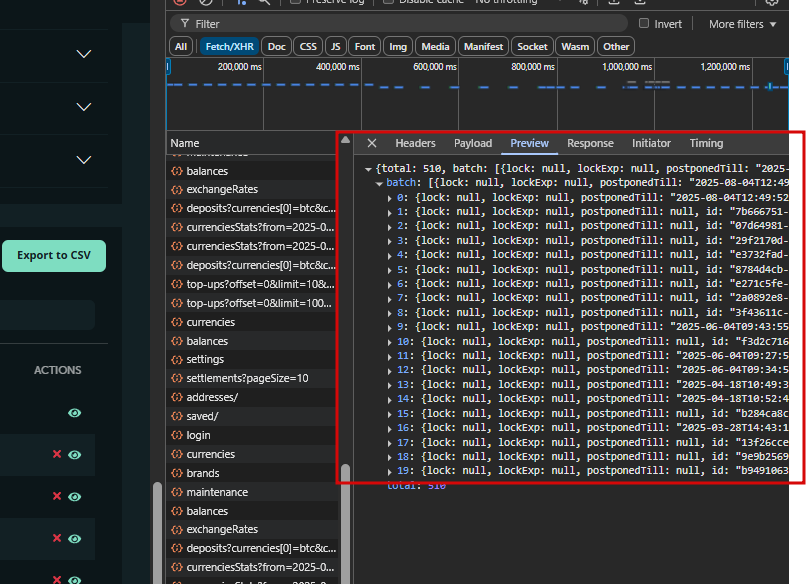
Task: Focus the Filter input field
Action: (x=399, y=24)
